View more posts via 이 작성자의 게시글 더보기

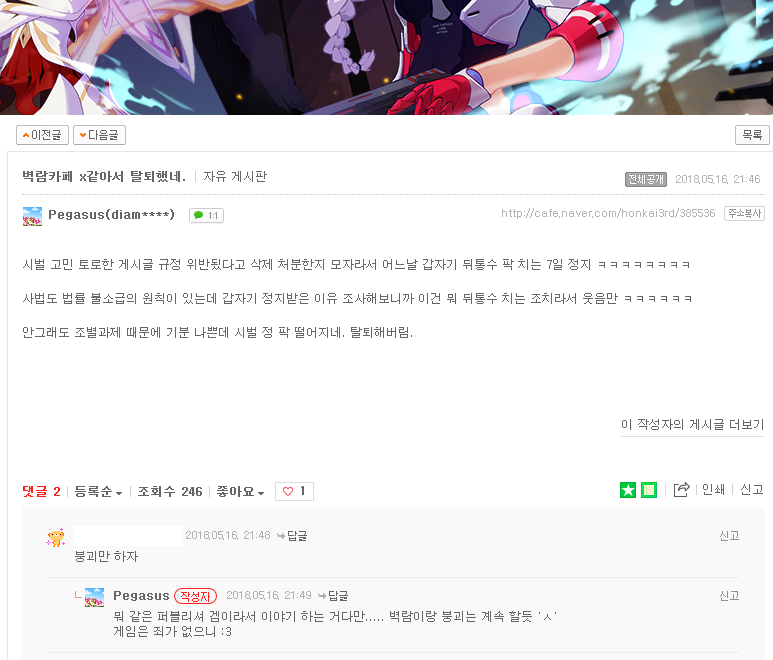(x=692, y=424)
